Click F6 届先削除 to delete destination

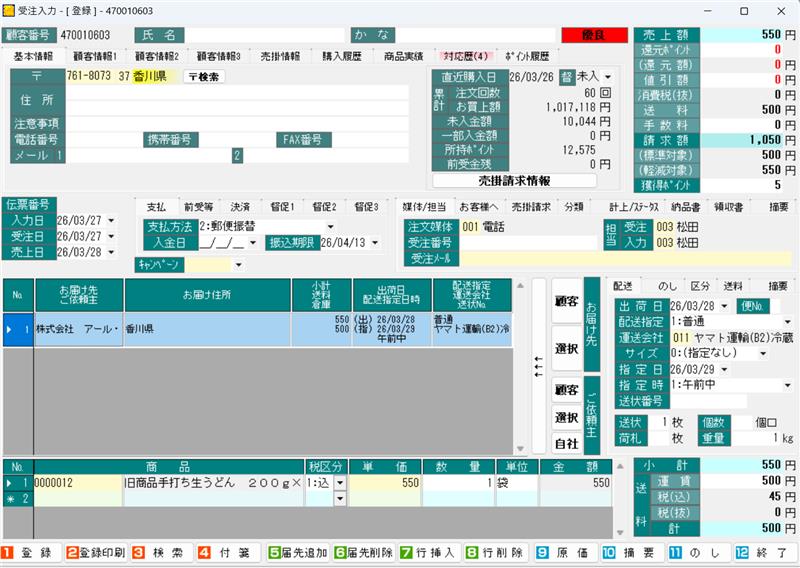[x=363, y=553]
